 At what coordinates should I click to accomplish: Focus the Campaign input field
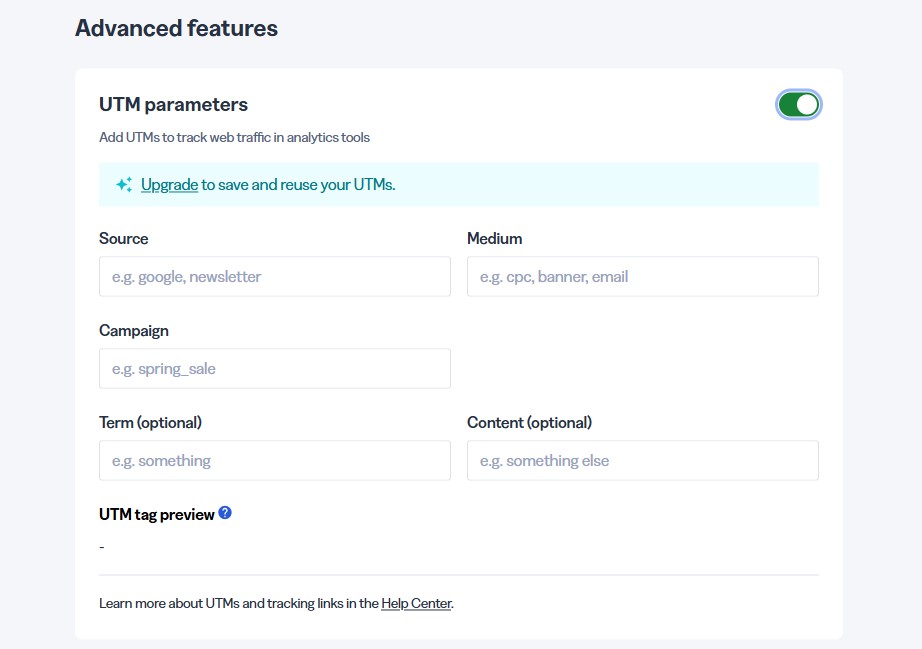(x=275, y=369)
